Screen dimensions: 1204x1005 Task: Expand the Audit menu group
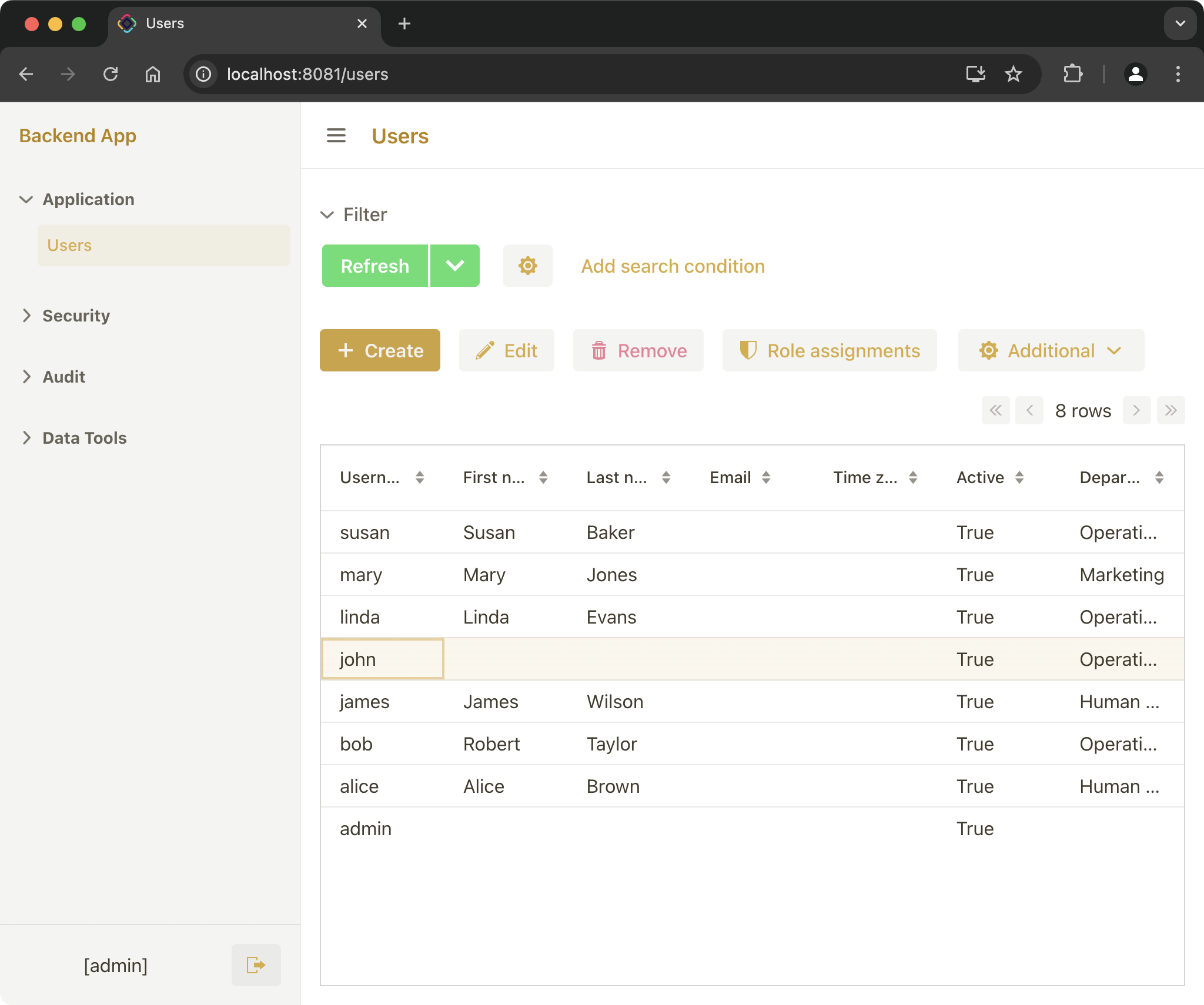(63, 377)
